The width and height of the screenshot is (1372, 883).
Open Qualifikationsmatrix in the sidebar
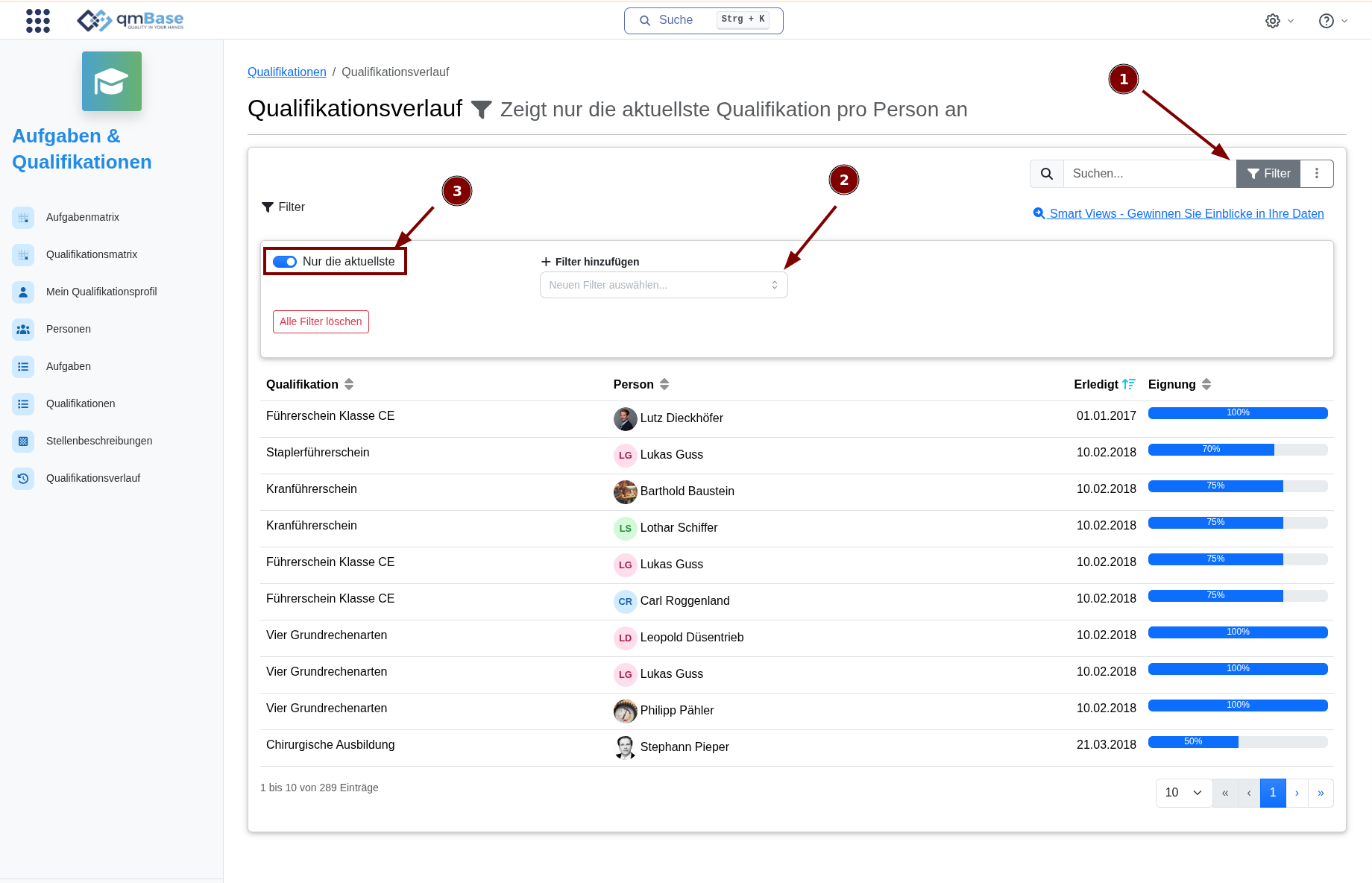(92, 255)
